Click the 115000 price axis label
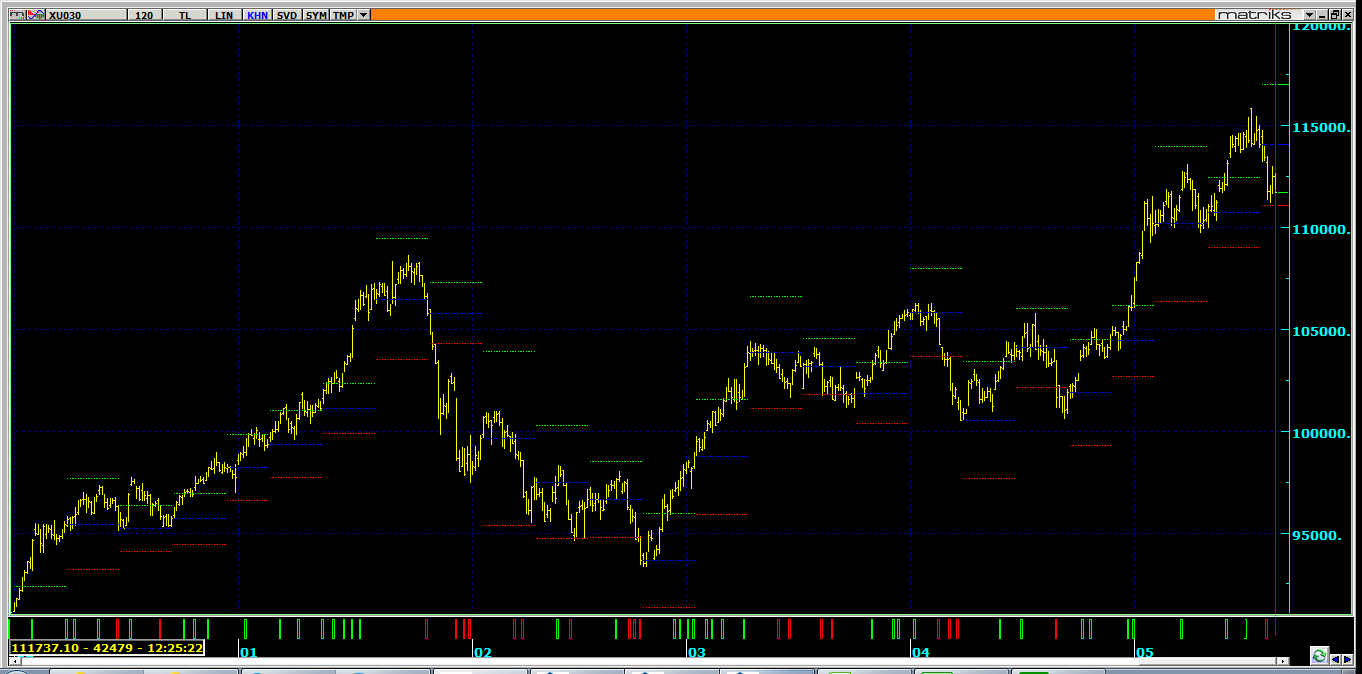 click(x=1321, y=127)
